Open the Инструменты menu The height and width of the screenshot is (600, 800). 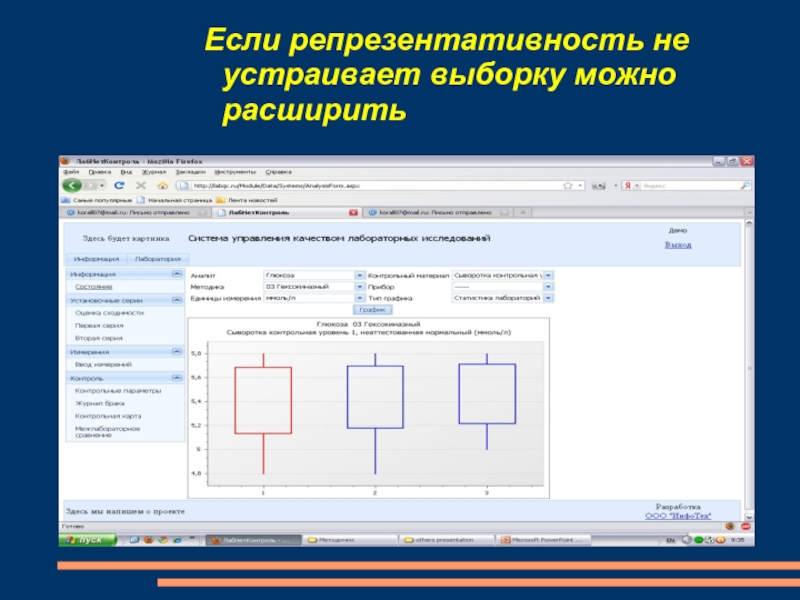[x=235, y=172]
